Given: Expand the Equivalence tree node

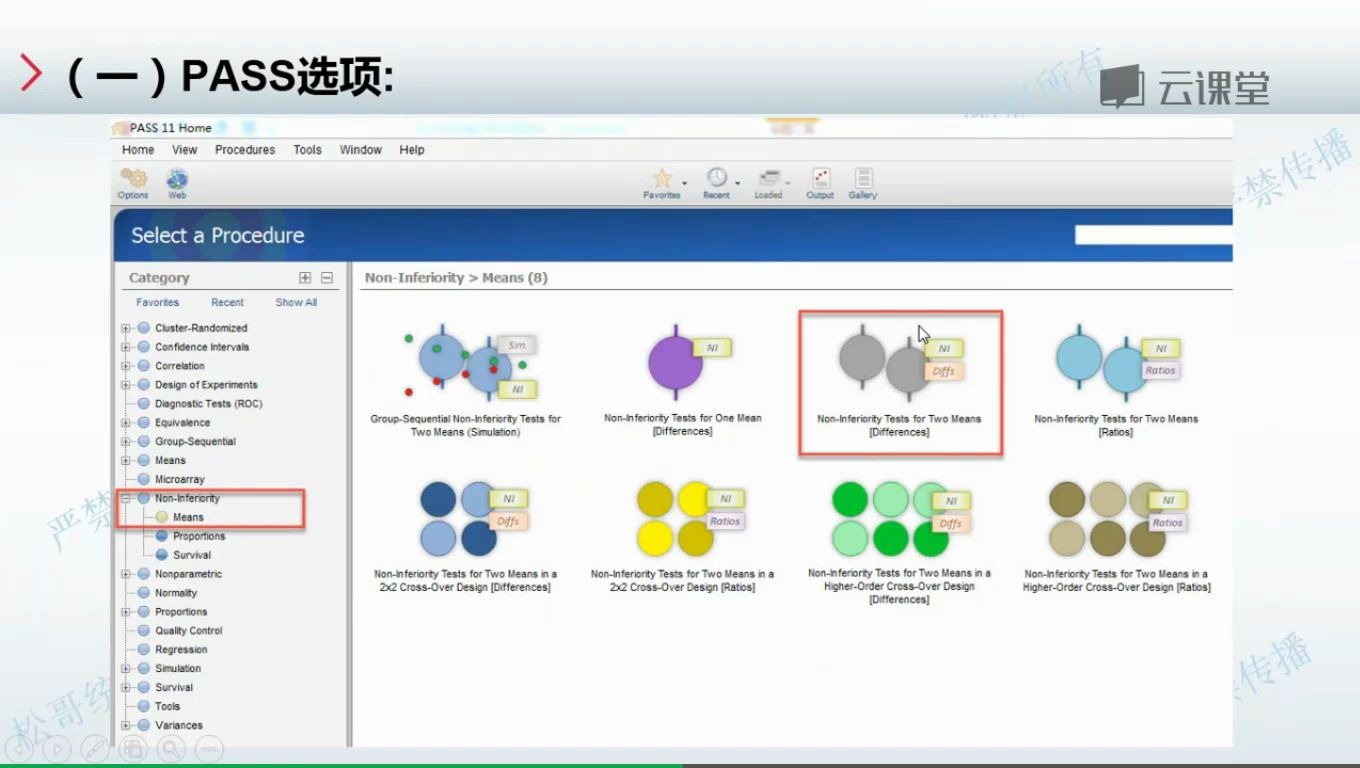Looking at the screenshot, I should click(126, 423).
